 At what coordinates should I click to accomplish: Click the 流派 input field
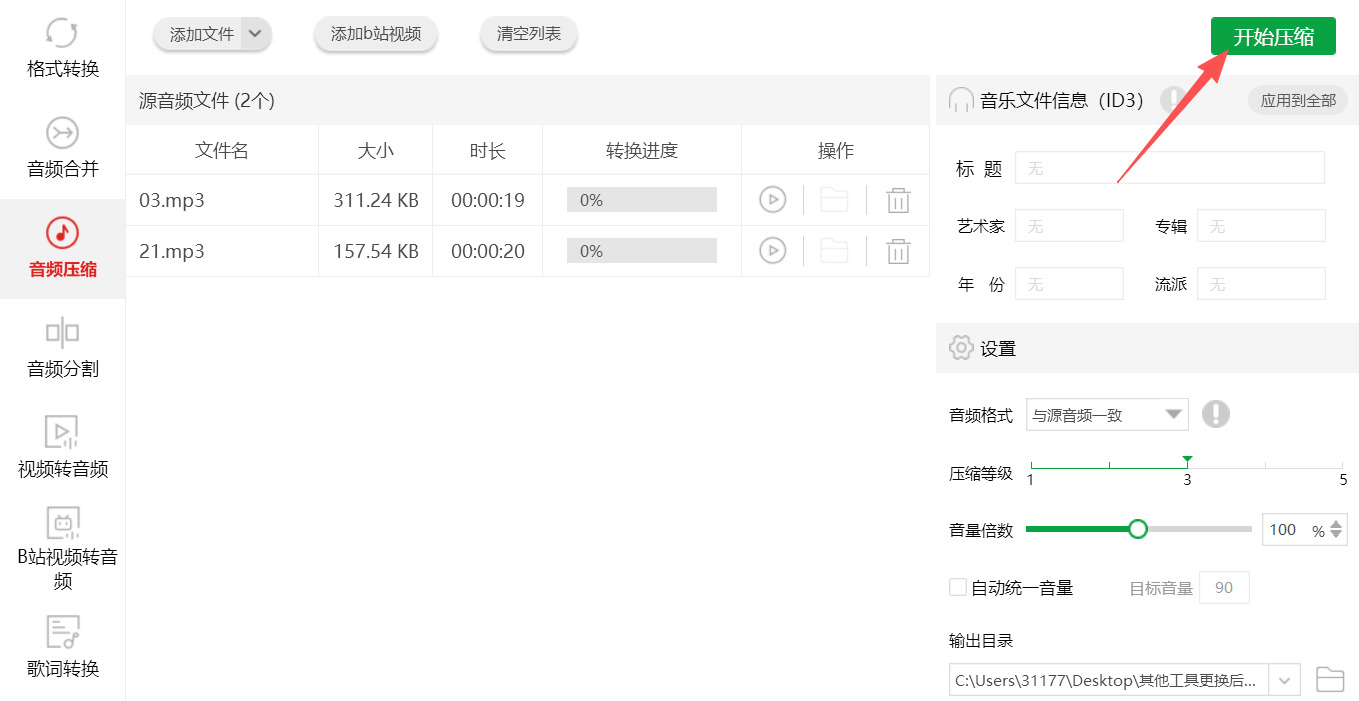(x=1261, y=284)
